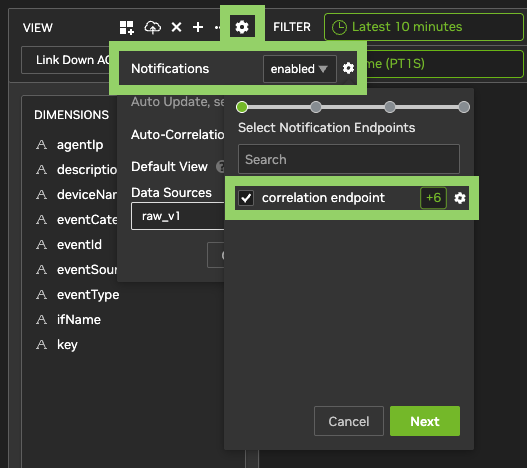Image resolution: width=527 pixels, height=468 pixels.
Task: Click the Default View help icon
Action: pos(220,166)
